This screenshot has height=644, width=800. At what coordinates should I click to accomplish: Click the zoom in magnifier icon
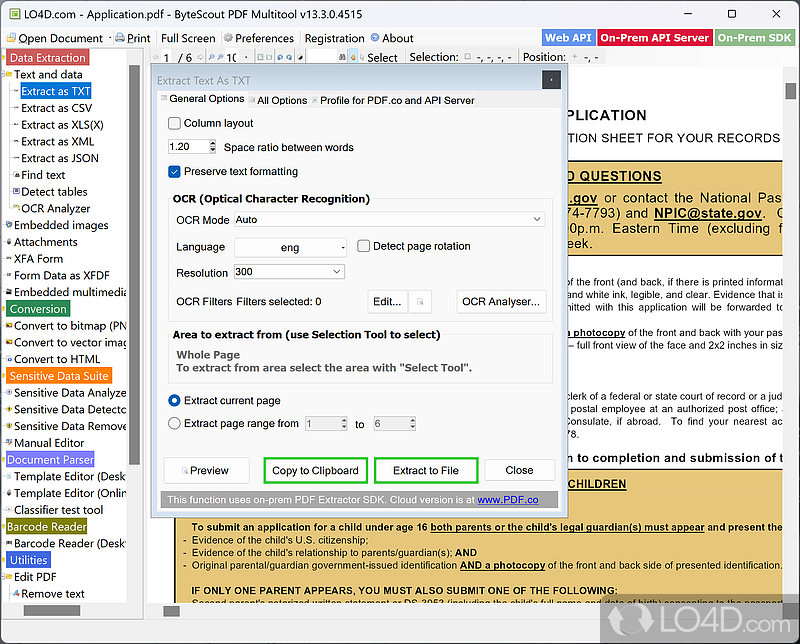(220, 57)
